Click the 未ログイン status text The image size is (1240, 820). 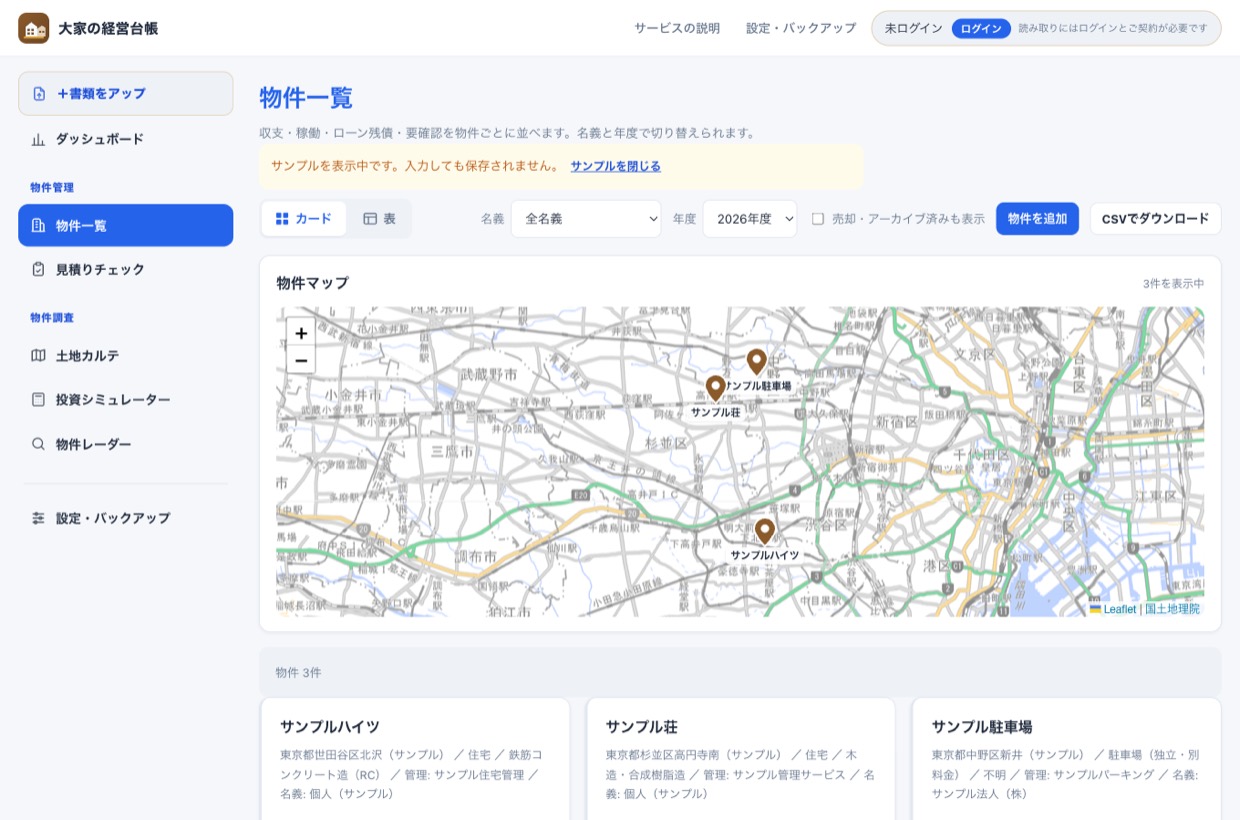914,28
